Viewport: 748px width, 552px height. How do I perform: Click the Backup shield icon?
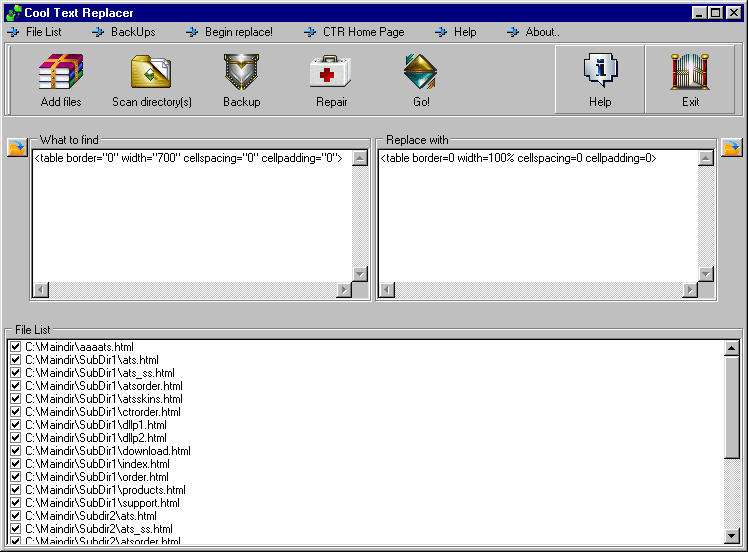pos(241,72)
